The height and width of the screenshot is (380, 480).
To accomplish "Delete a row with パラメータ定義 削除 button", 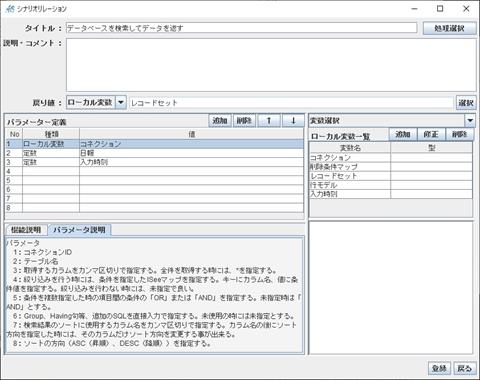I will [x=244, y=120].
